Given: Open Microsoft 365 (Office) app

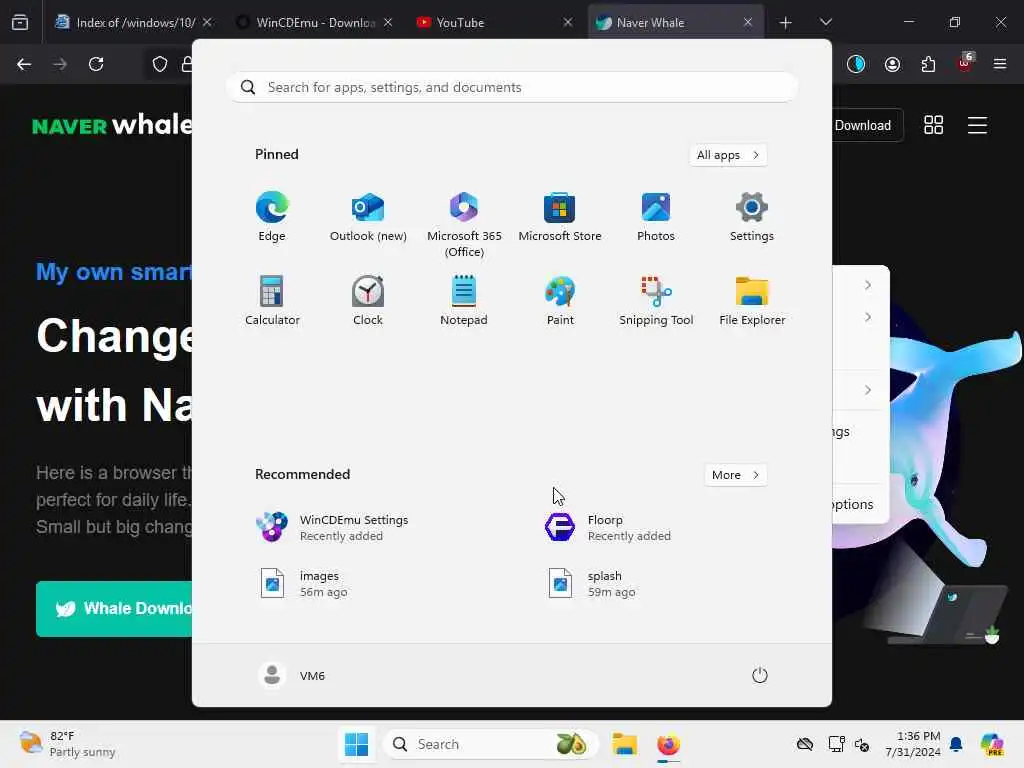Looking at the screenshot, I should [464, 225].
